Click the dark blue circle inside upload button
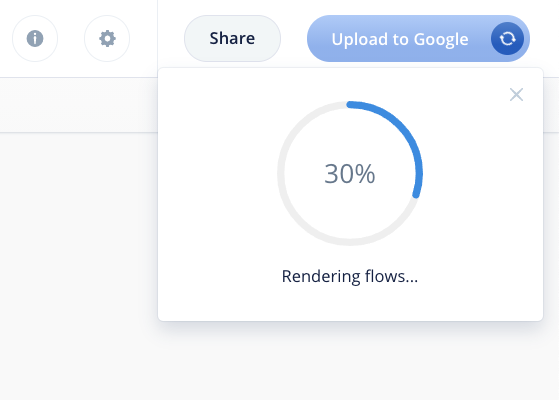The image size is (559, 400). coord(507,39)
